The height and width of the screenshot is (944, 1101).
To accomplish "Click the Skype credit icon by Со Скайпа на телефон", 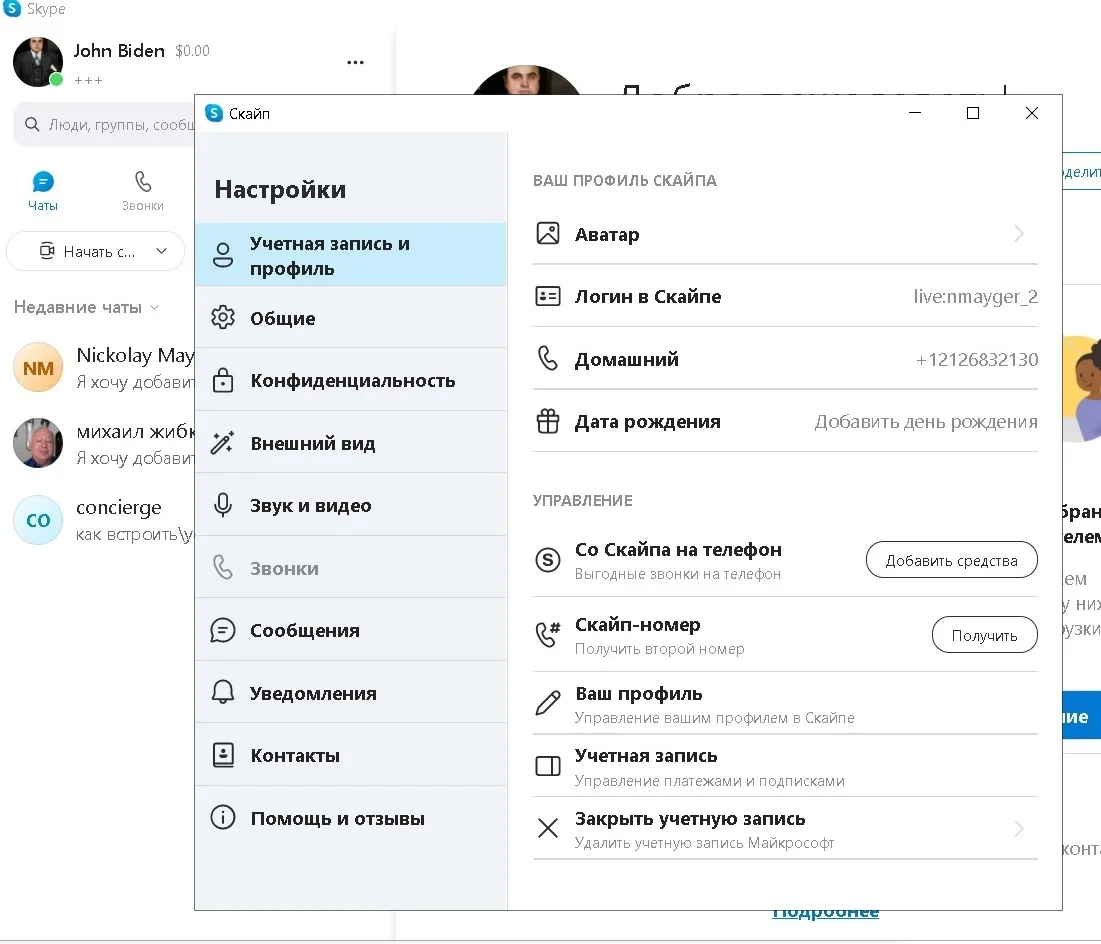I will (548, 560).
